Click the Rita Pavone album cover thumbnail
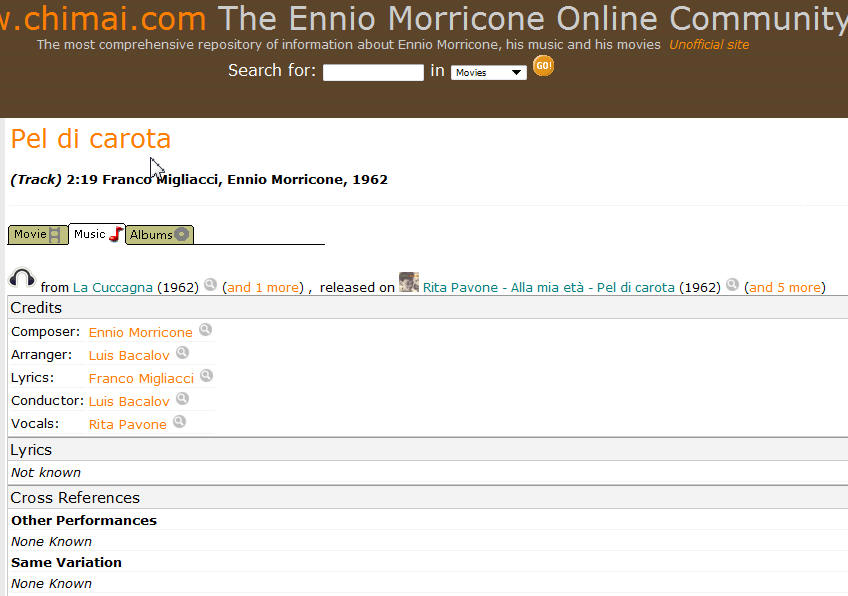848x596 pixels. click(x=409, y=282)
